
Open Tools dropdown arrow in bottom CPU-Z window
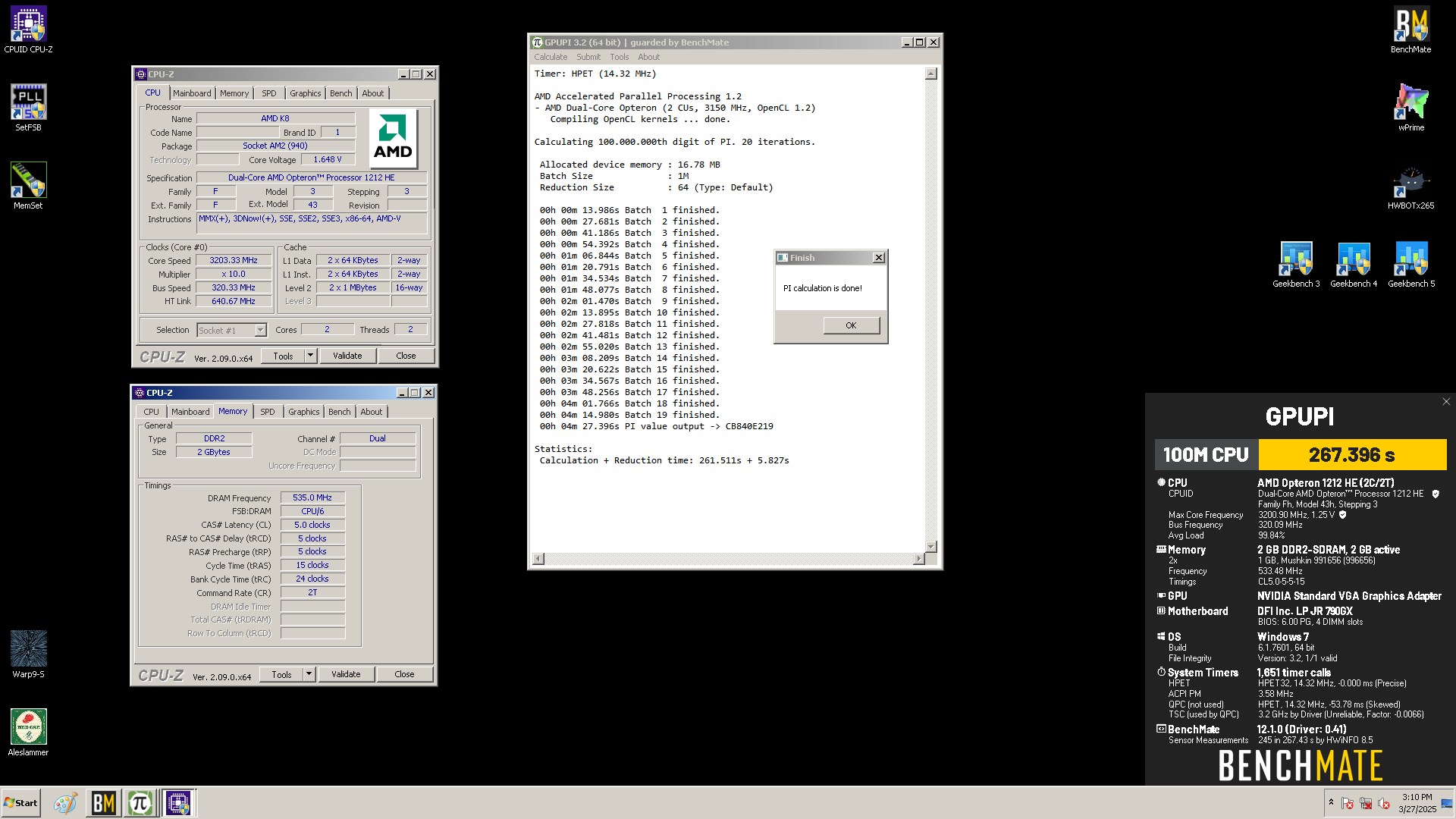point(309,674)
